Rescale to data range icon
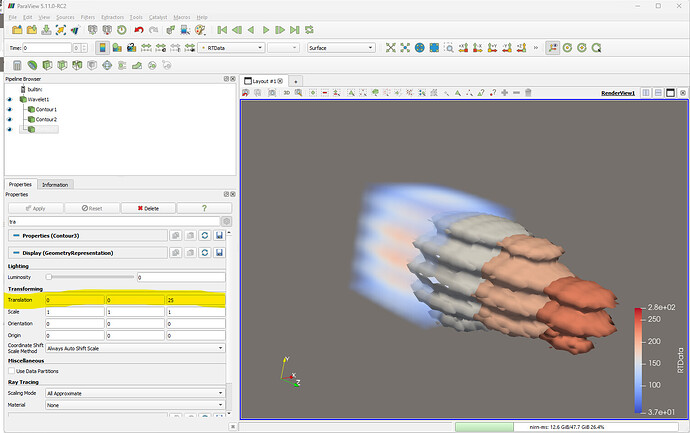 click(146, 48)
